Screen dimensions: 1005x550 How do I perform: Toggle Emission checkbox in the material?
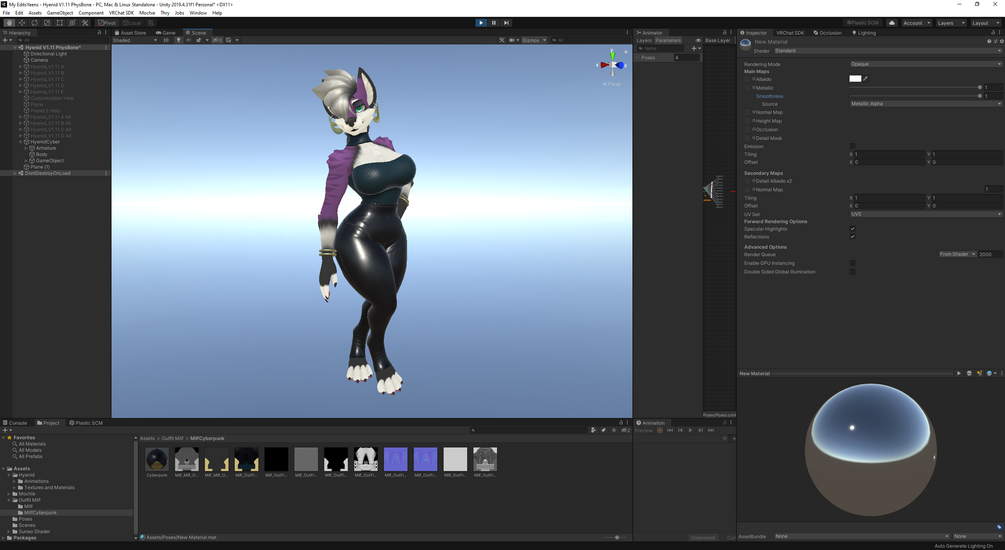click(x=852, y=146)
